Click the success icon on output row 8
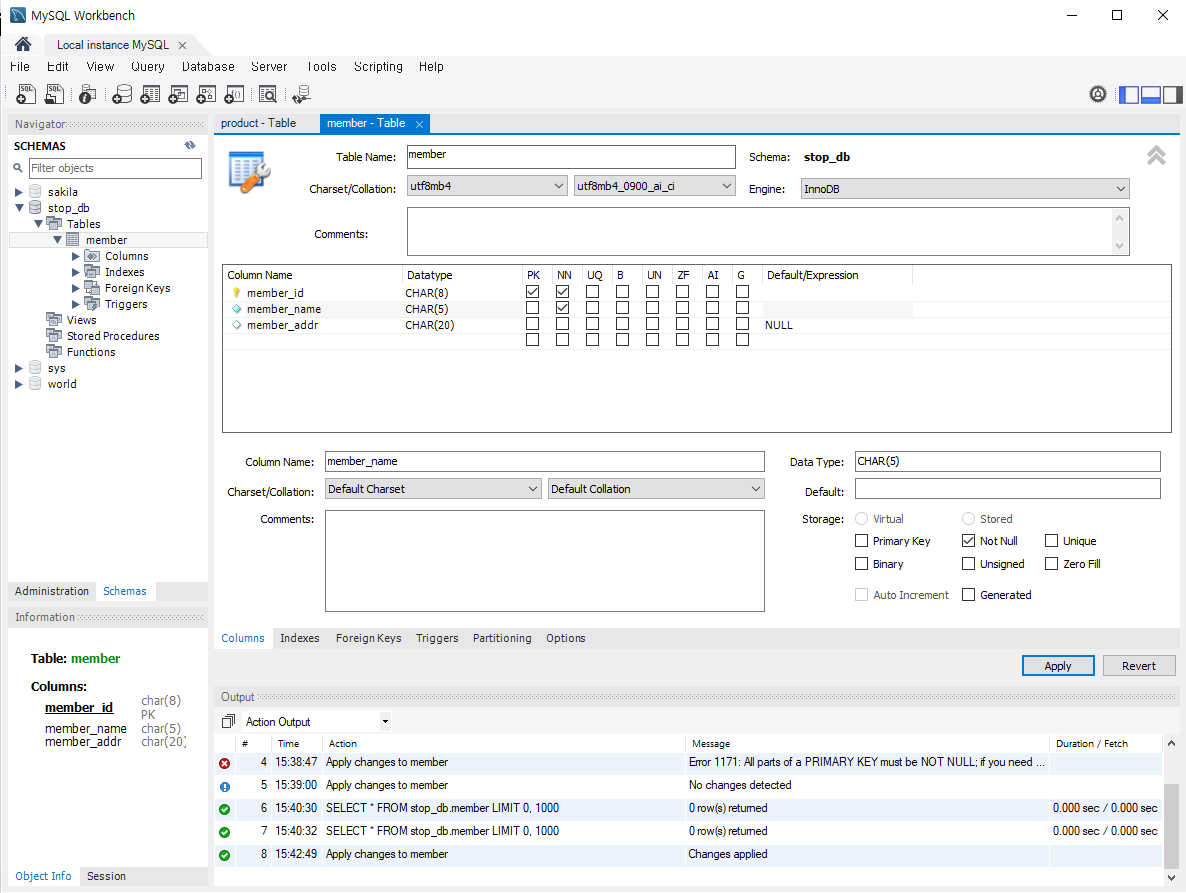 (x=225, y=855)
